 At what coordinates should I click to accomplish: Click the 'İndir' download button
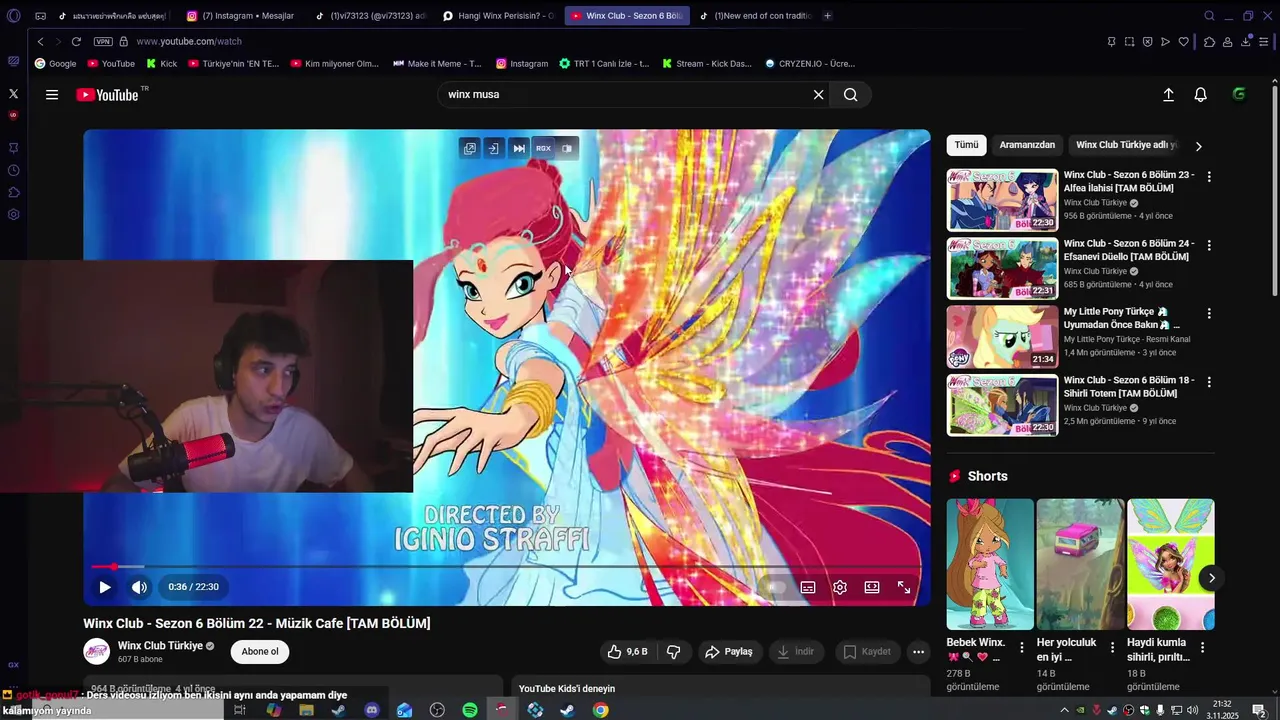click(795, 651)
